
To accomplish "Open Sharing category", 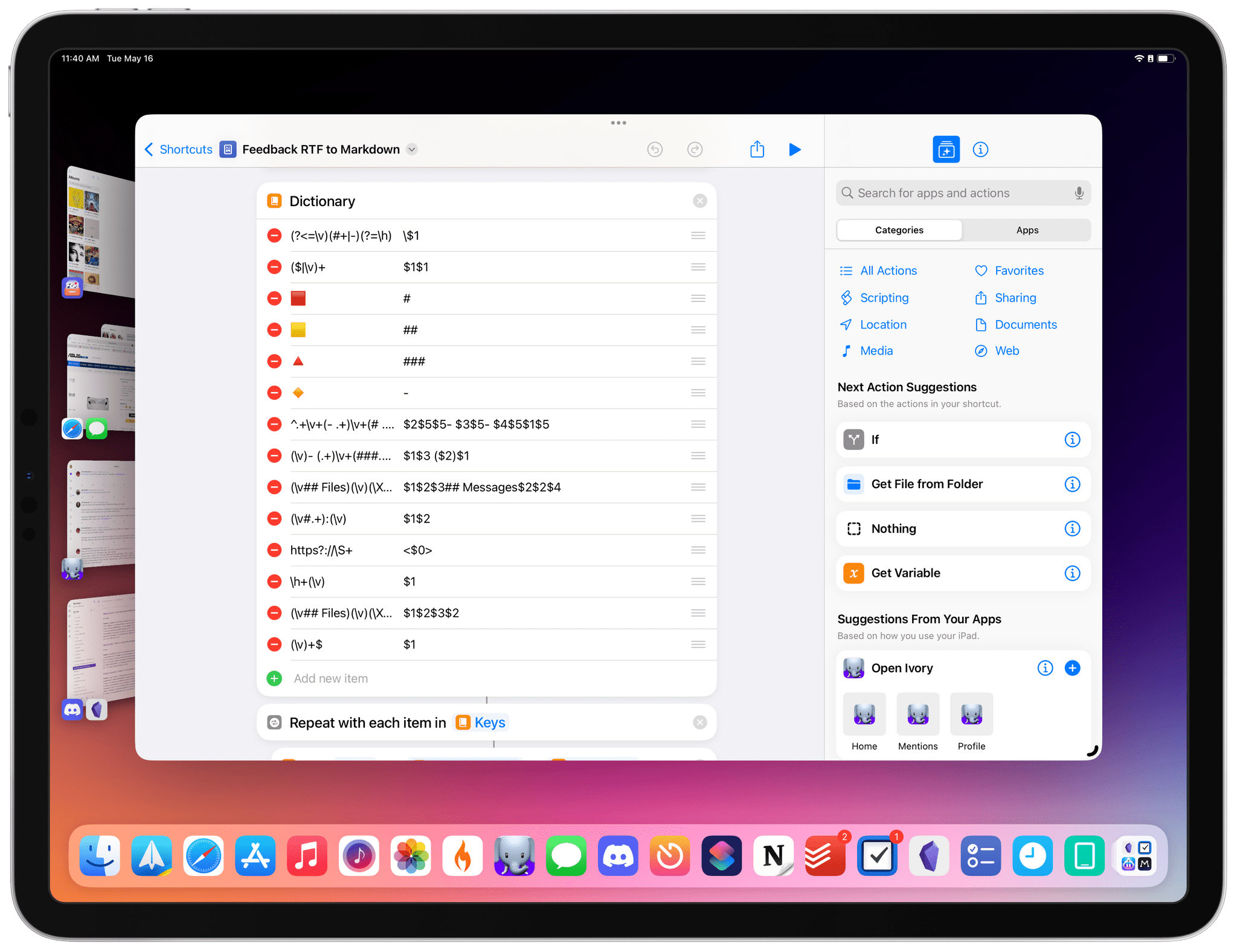I will click(1006, 298).
